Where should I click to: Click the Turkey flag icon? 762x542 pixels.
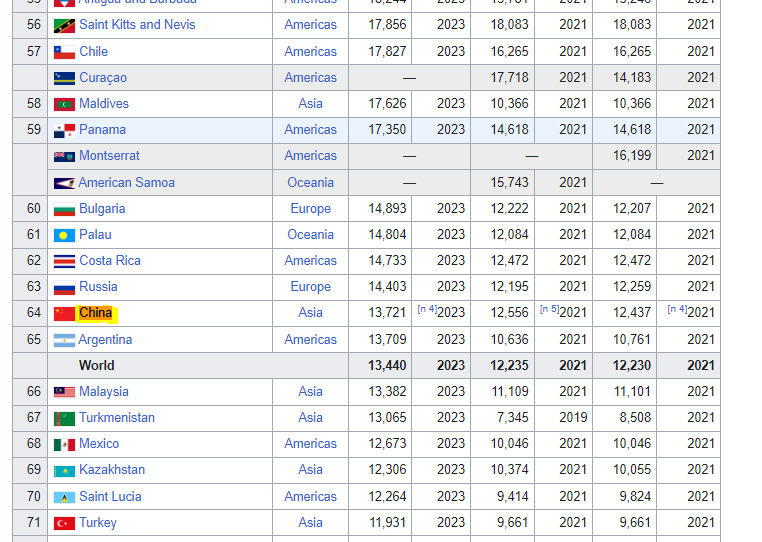pyautogui.click(x=64, y=524)
